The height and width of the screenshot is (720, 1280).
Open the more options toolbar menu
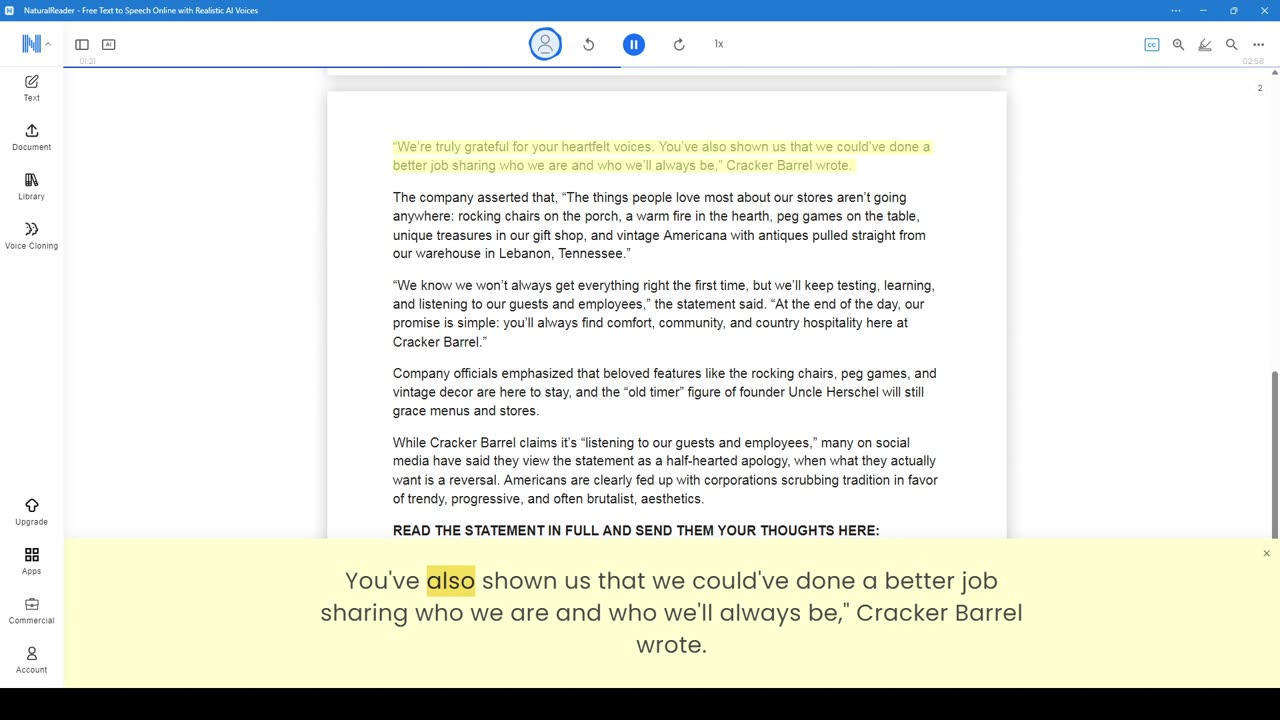coord(1258,44)
